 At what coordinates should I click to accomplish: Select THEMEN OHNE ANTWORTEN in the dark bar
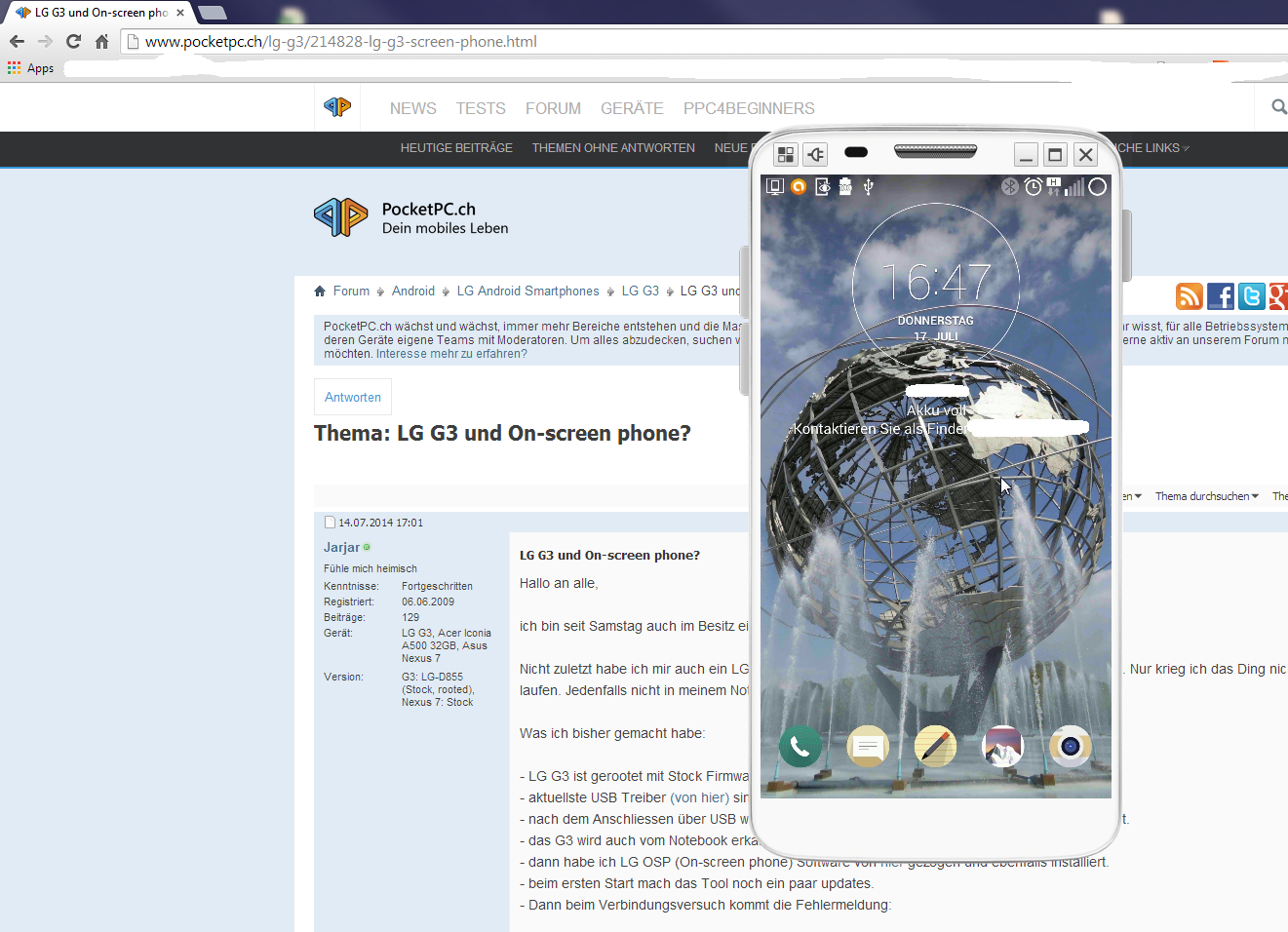[613, 148]
